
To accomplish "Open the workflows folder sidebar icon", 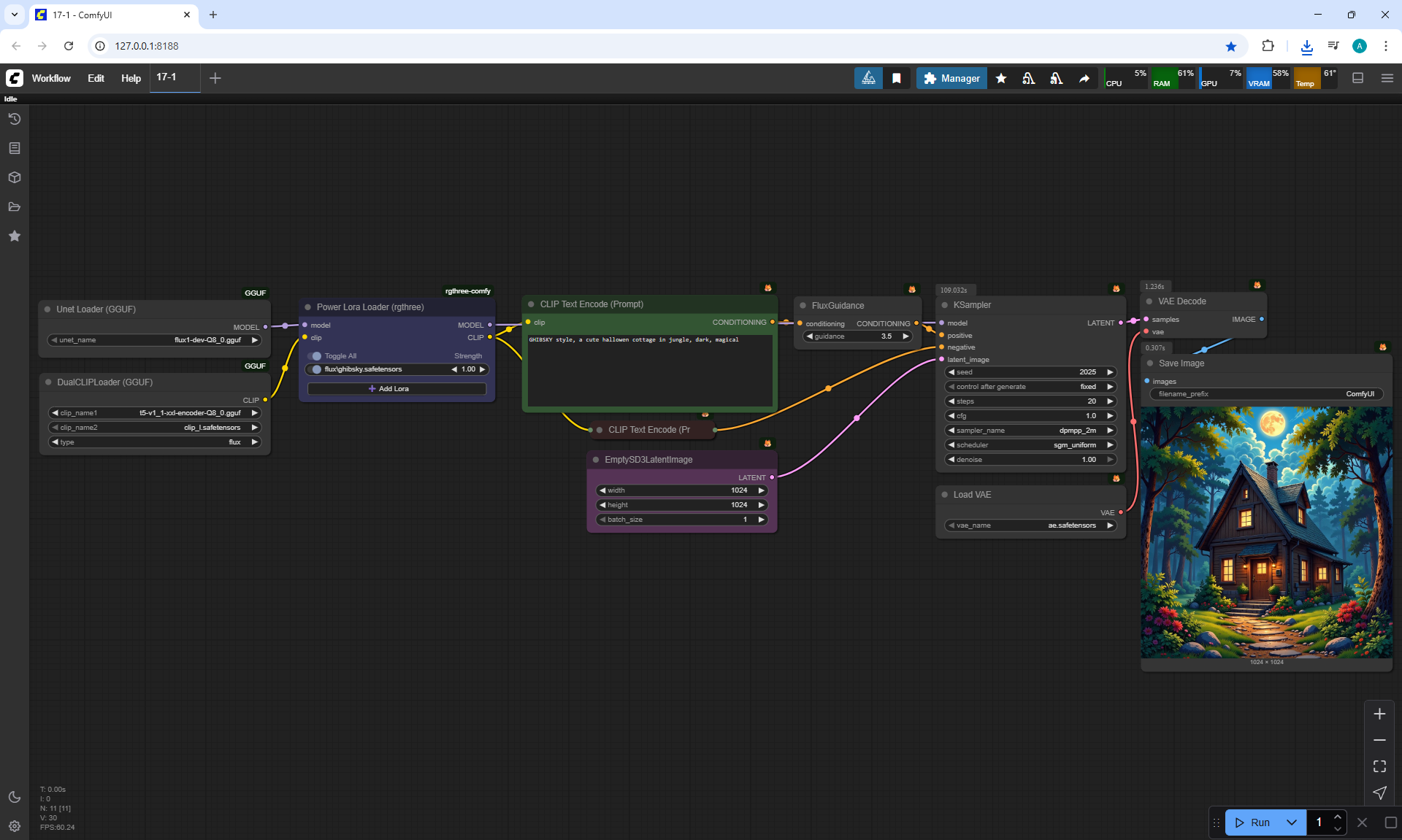I will pos(15,207).
